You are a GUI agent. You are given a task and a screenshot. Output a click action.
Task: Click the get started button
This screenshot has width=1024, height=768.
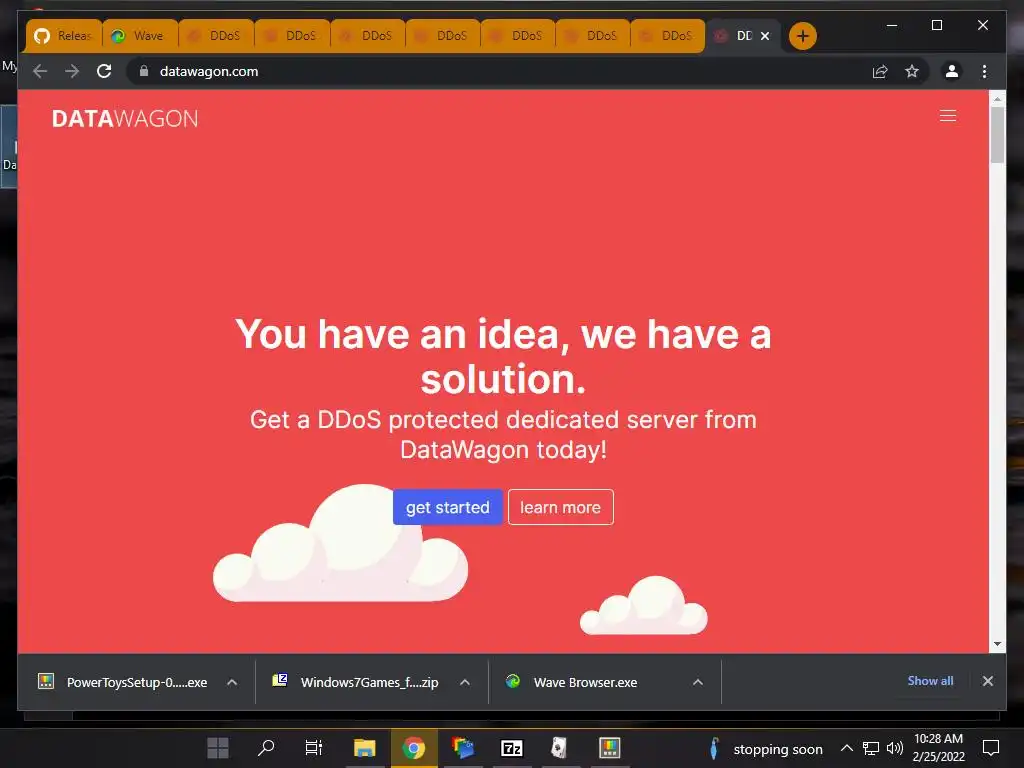tap(447, 507)
